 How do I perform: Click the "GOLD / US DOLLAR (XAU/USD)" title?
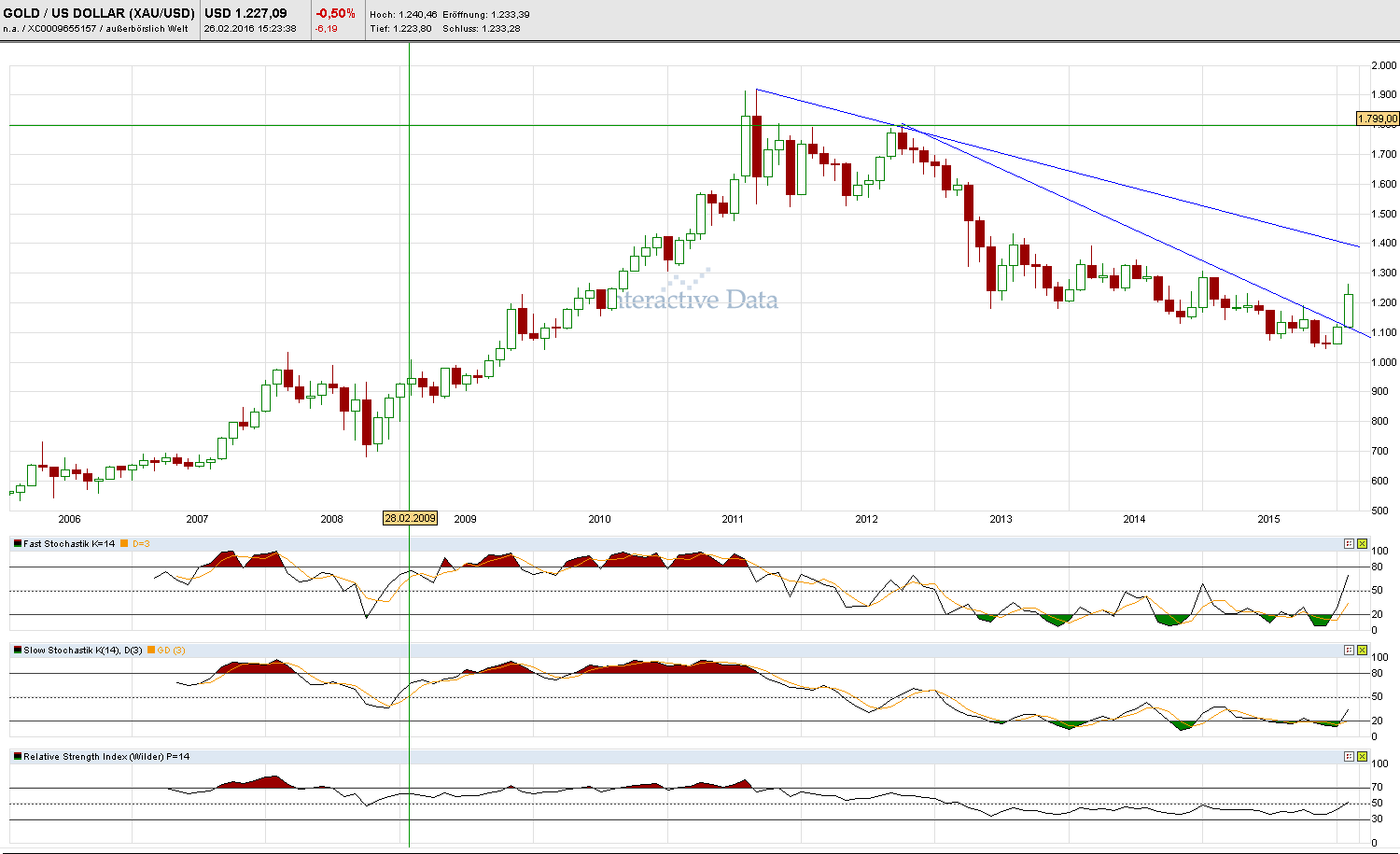point(99,13)
